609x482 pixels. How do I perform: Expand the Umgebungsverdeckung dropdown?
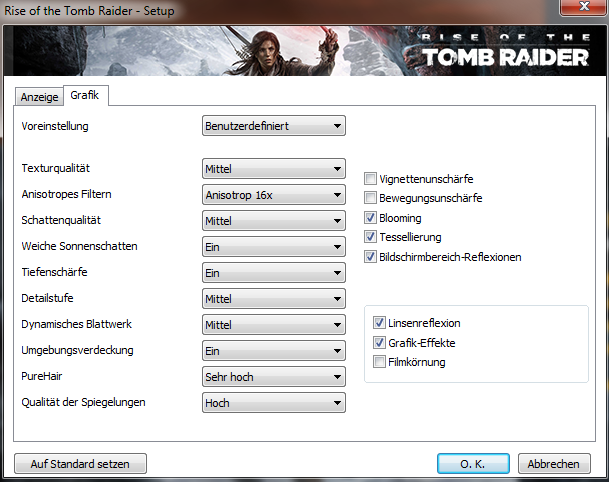coord(274,351)
